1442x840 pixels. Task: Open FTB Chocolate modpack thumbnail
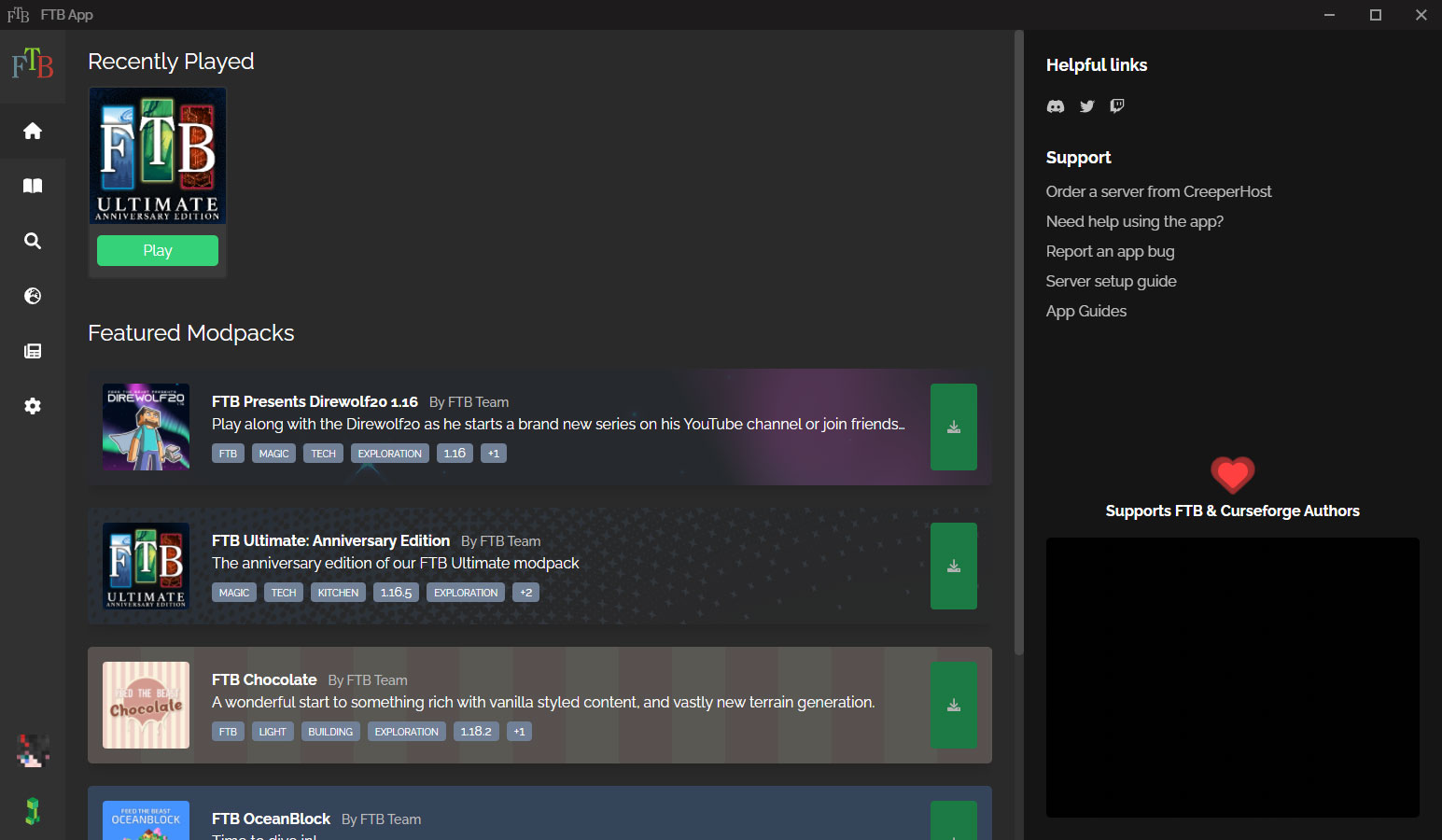[146, 705]
